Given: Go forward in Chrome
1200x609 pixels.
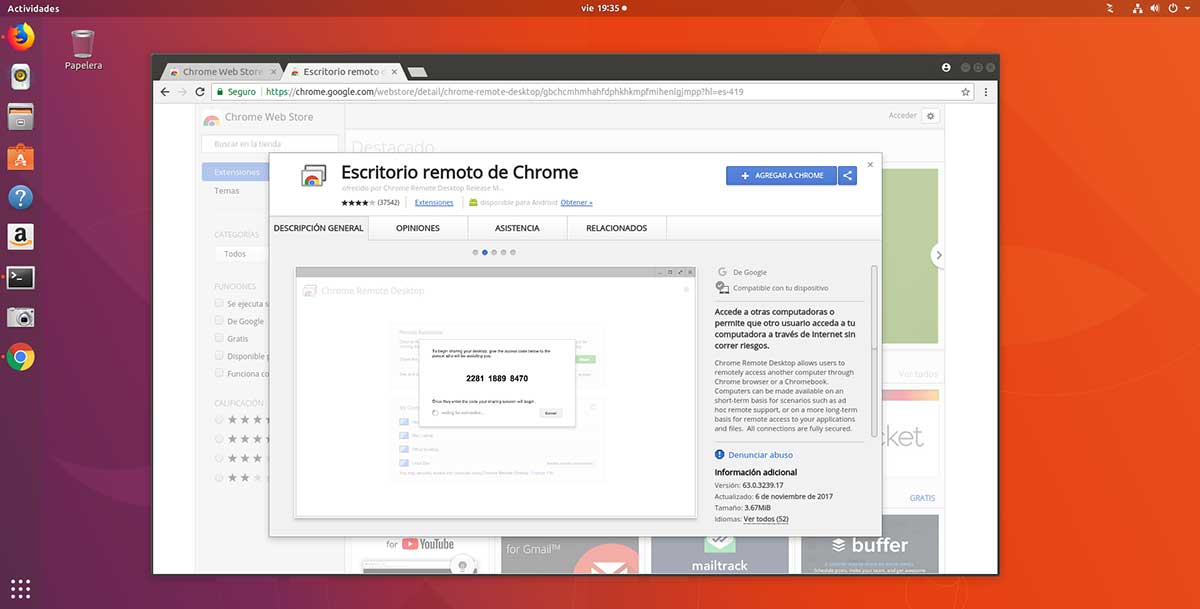Looking at the screenshot, I should 182,91.
